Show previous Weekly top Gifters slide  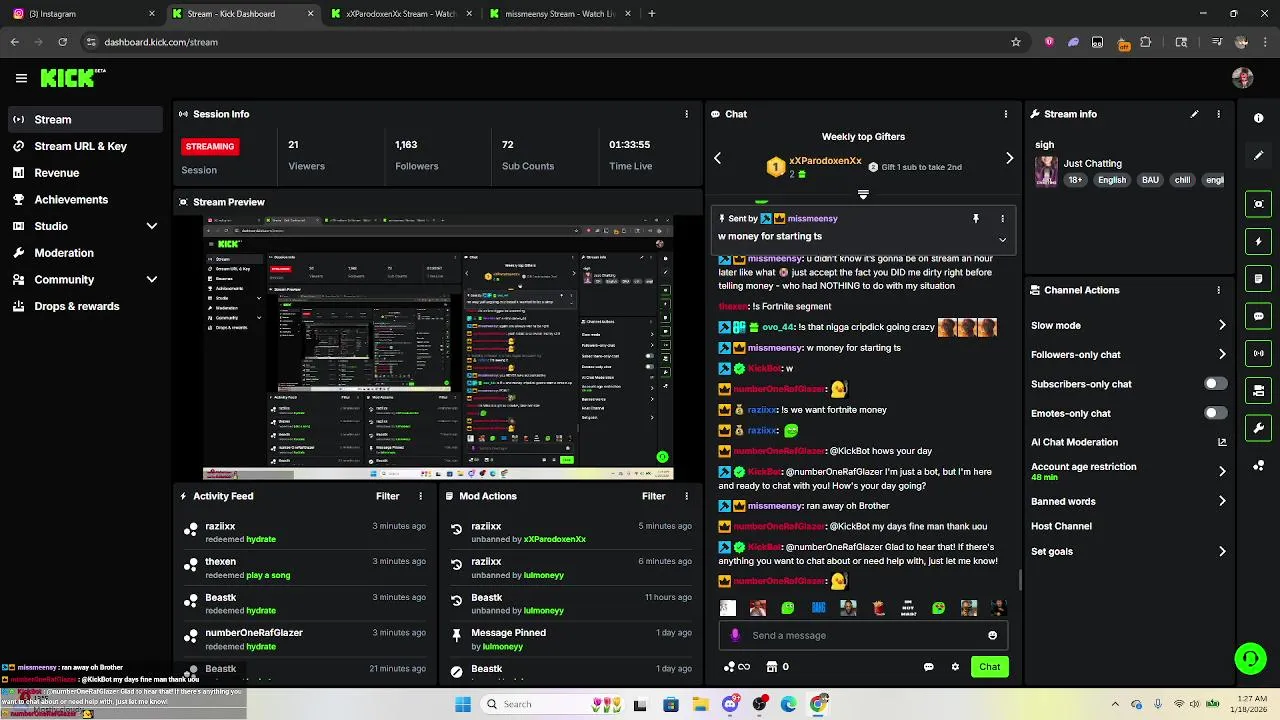[717, 158]
